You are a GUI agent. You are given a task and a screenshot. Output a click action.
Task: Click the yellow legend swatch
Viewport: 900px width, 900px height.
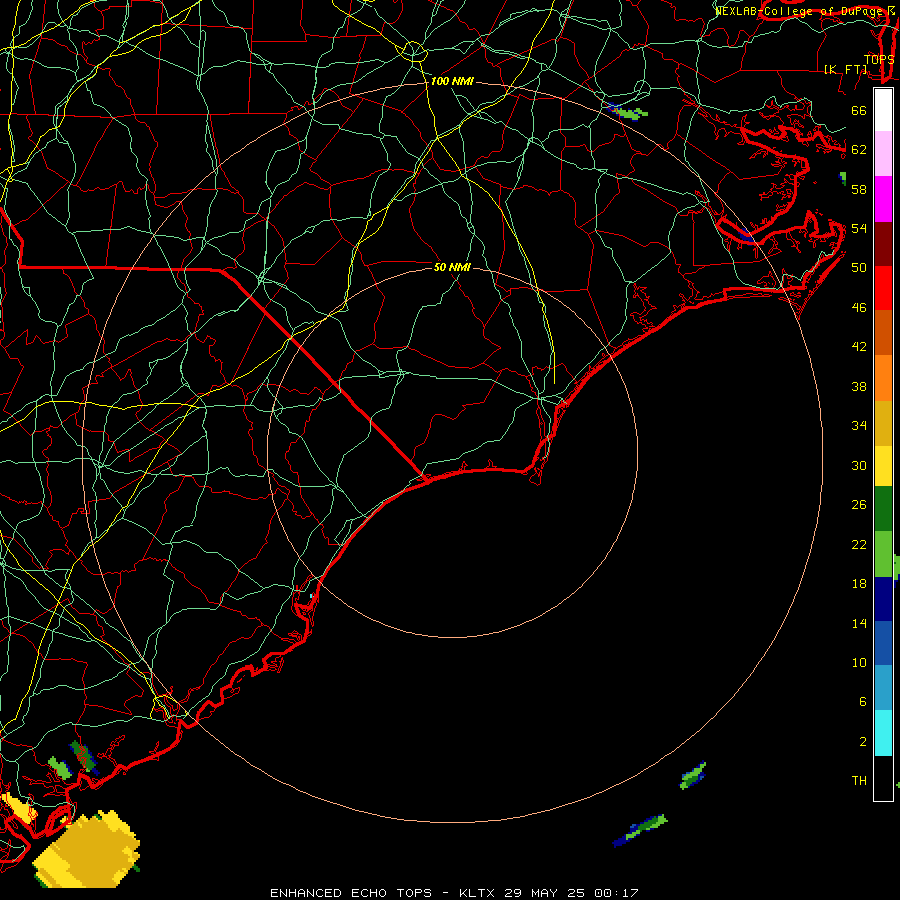click(883, 466)
